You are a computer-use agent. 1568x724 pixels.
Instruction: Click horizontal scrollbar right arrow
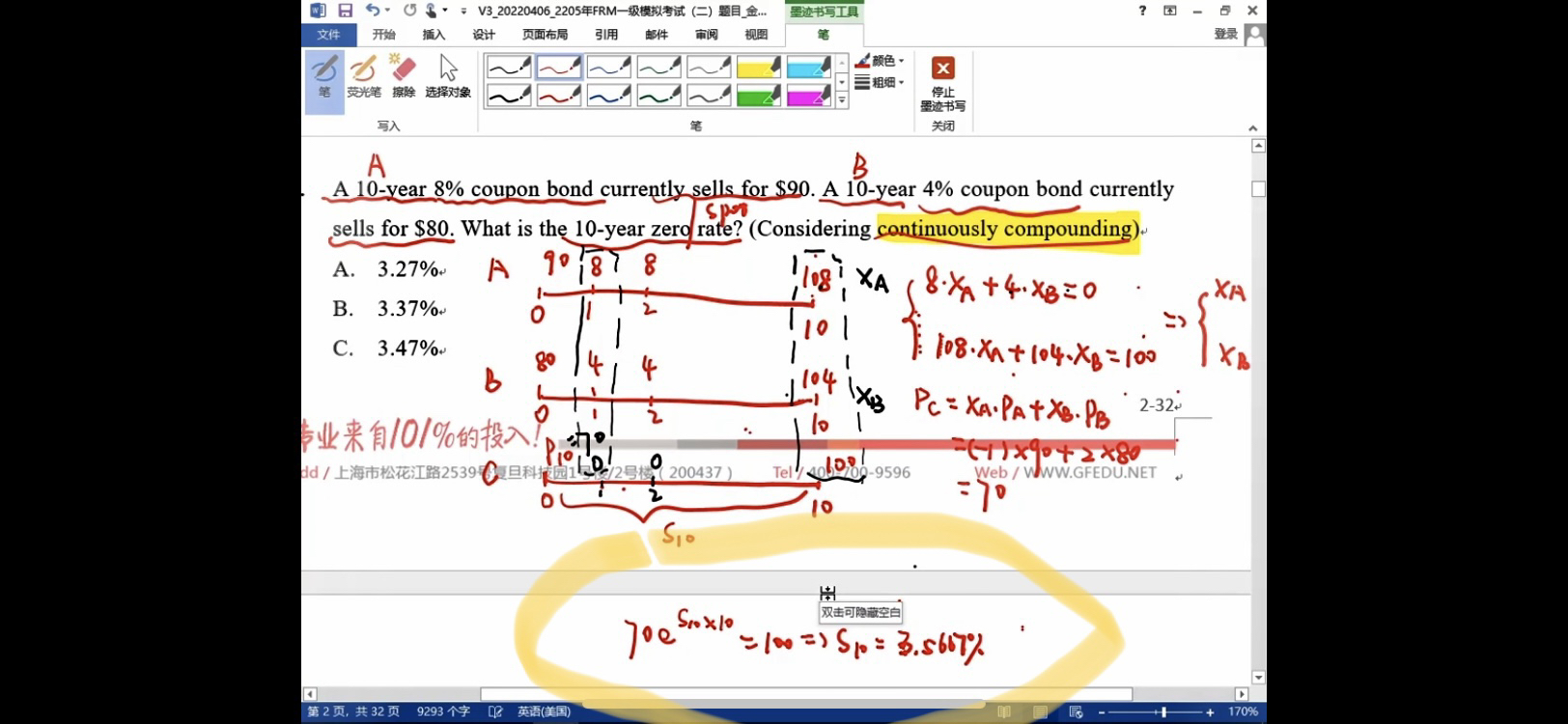tap(1242, 694)
